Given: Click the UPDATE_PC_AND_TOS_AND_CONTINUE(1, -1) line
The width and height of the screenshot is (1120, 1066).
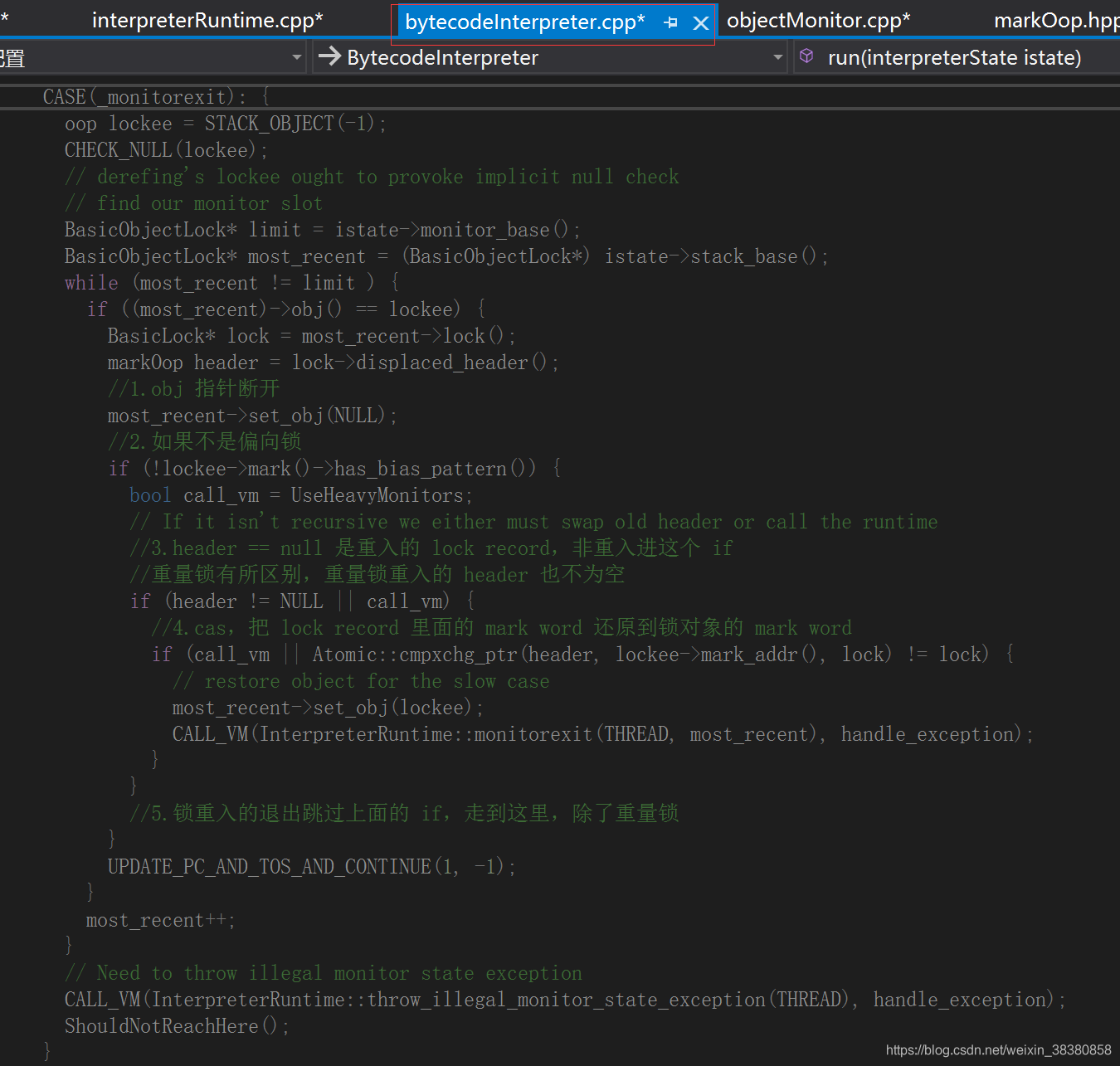Looking at the screenshot, I should click(x=312, y=867).
